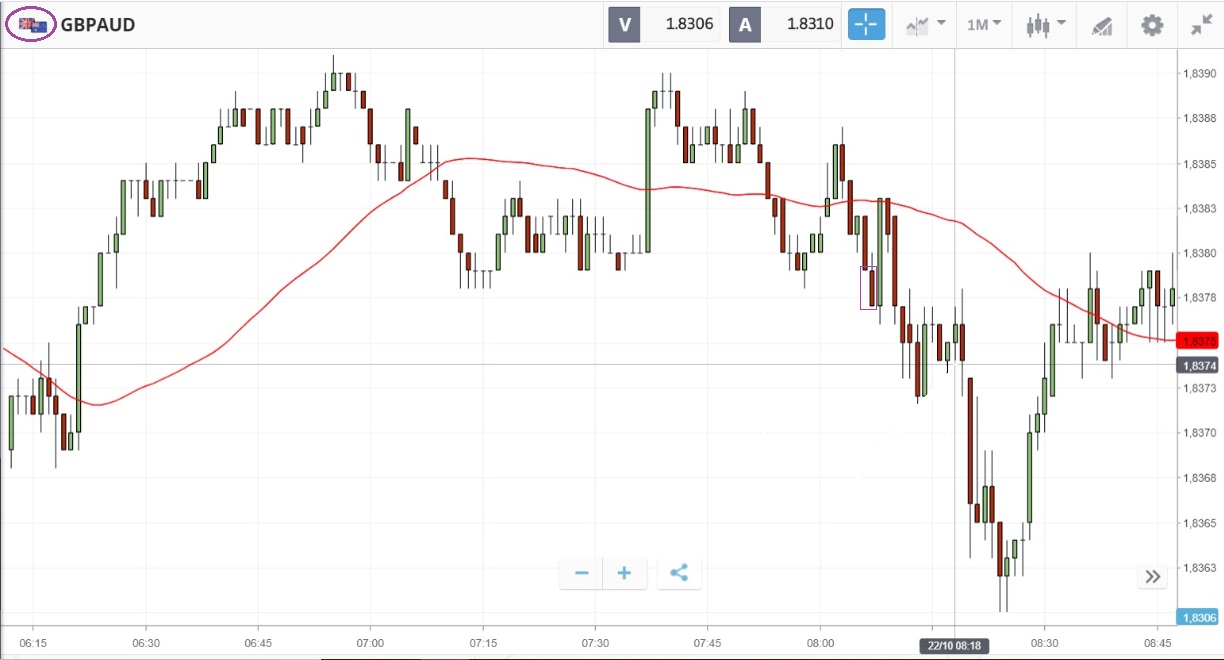
Task: Click the blue 1,8306 price label
Action: (1199, 618)
